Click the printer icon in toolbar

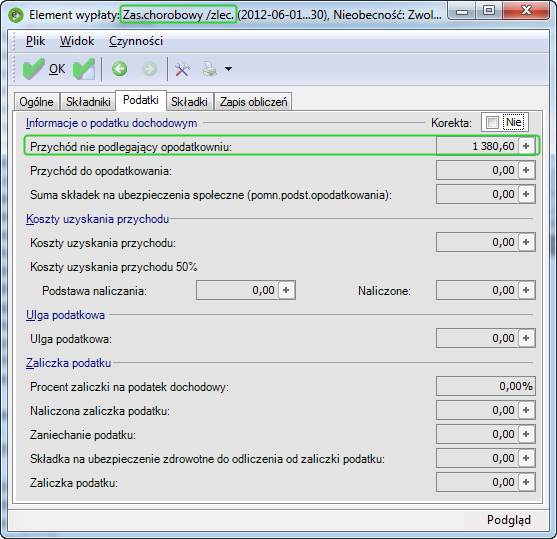click(210, 69)
